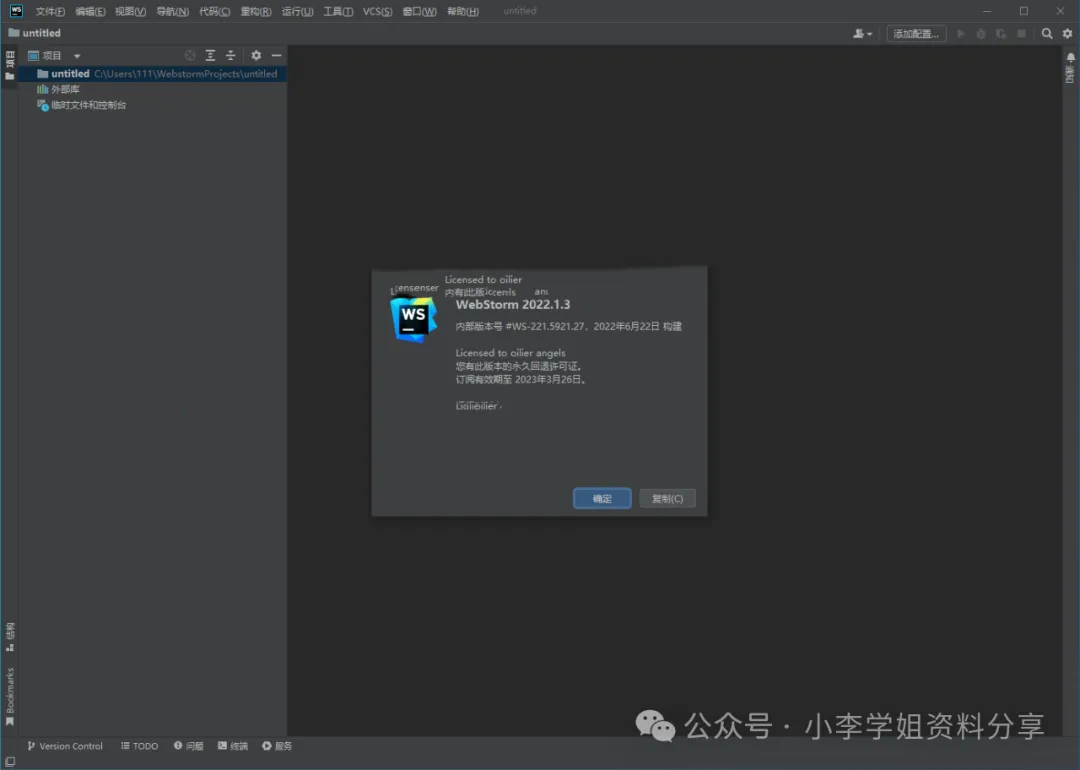Open IDE settings with the top-right gear icon
This screenshot has width=1080, height=770.
tap(1068, 33)
